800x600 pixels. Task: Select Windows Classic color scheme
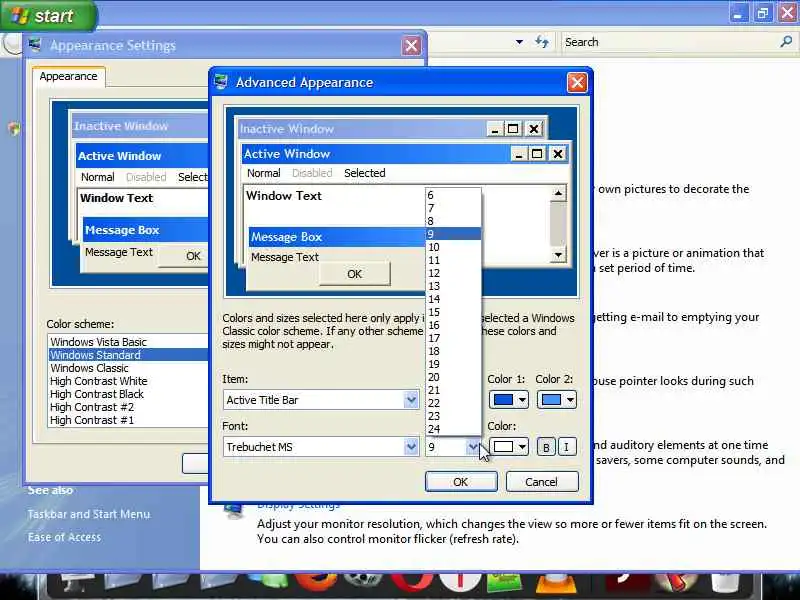pos(128,368)
